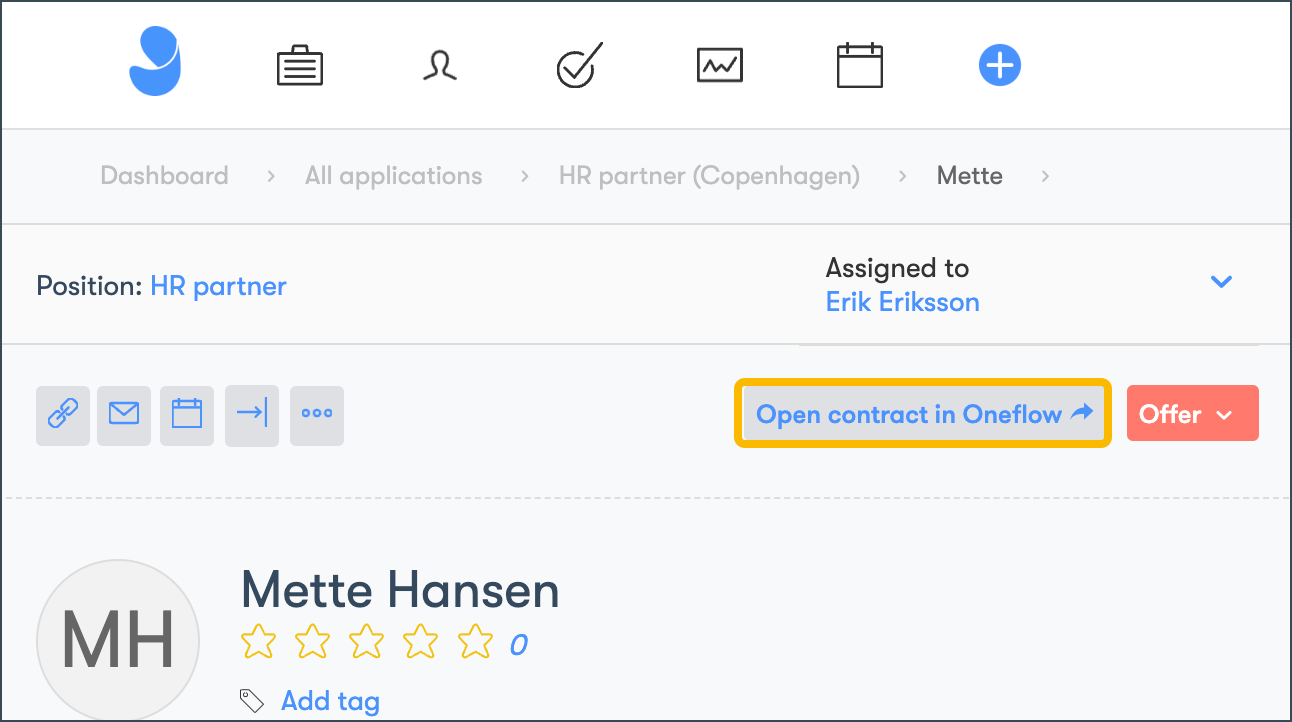The height and width of the screenshot is (722, 1292).
Task: Rate candidate with second star
Action: [x=312, y=642]
